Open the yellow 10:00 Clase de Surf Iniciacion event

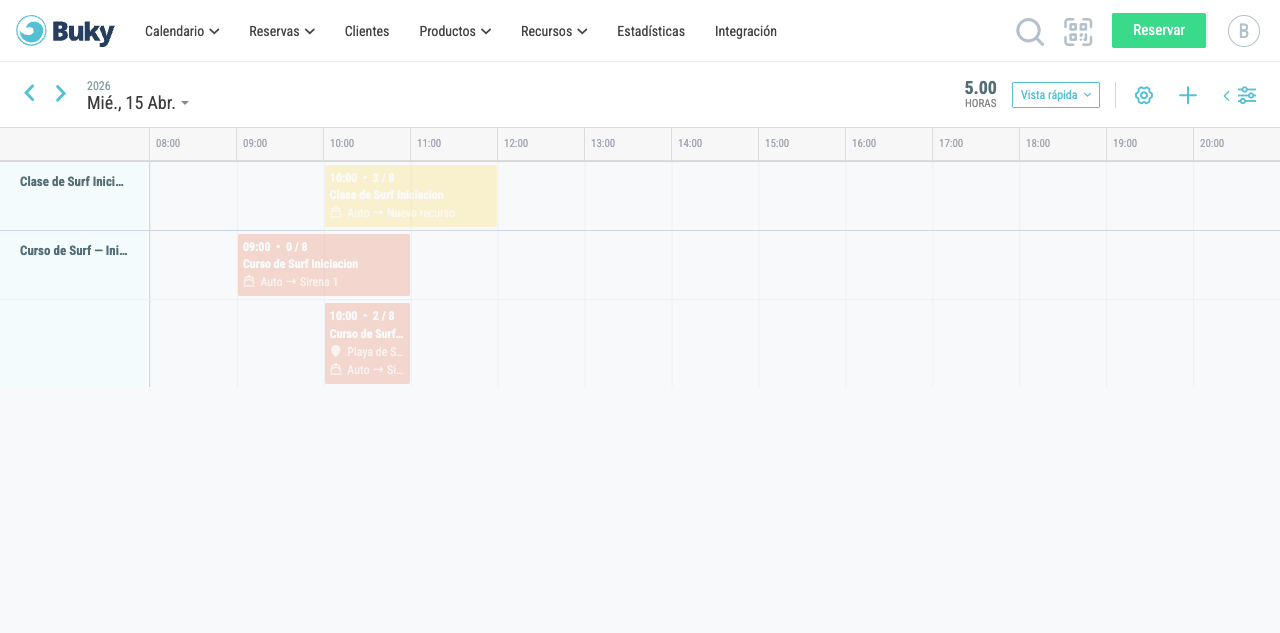click(x=411, y=196)
